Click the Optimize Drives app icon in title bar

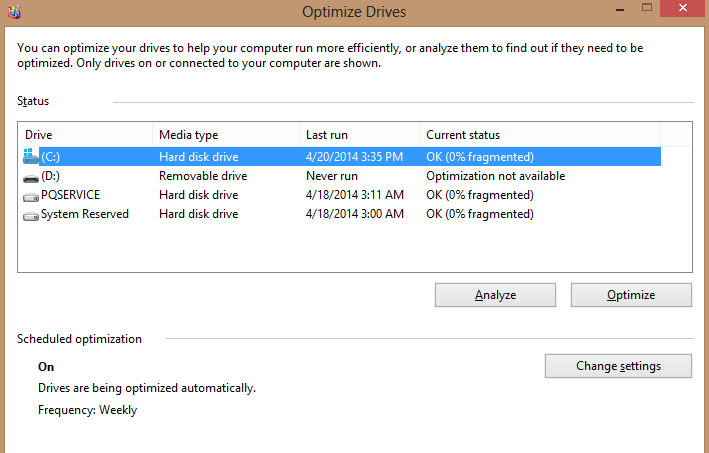14,12
